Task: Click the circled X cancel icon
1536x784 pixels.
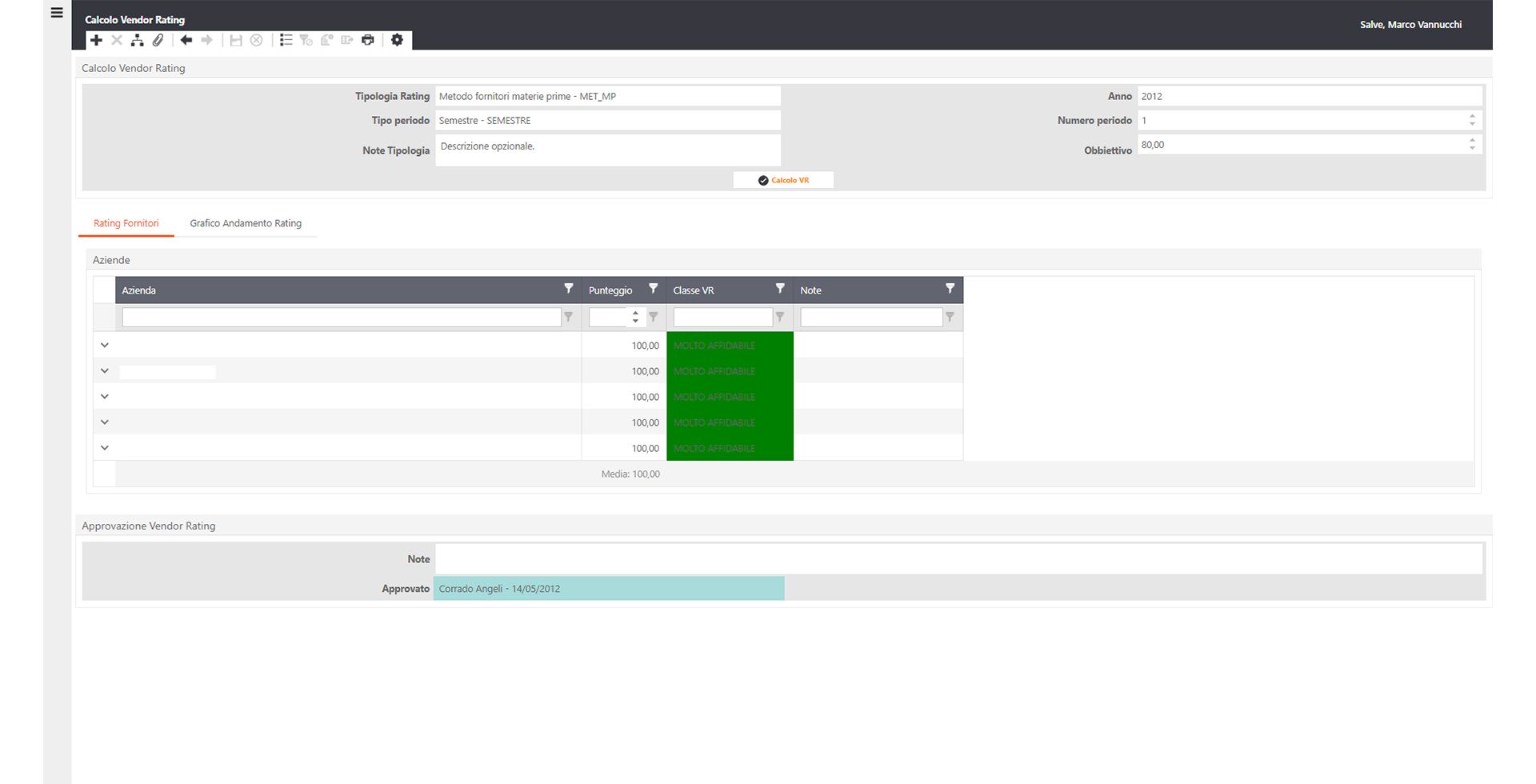Action: 257,40
